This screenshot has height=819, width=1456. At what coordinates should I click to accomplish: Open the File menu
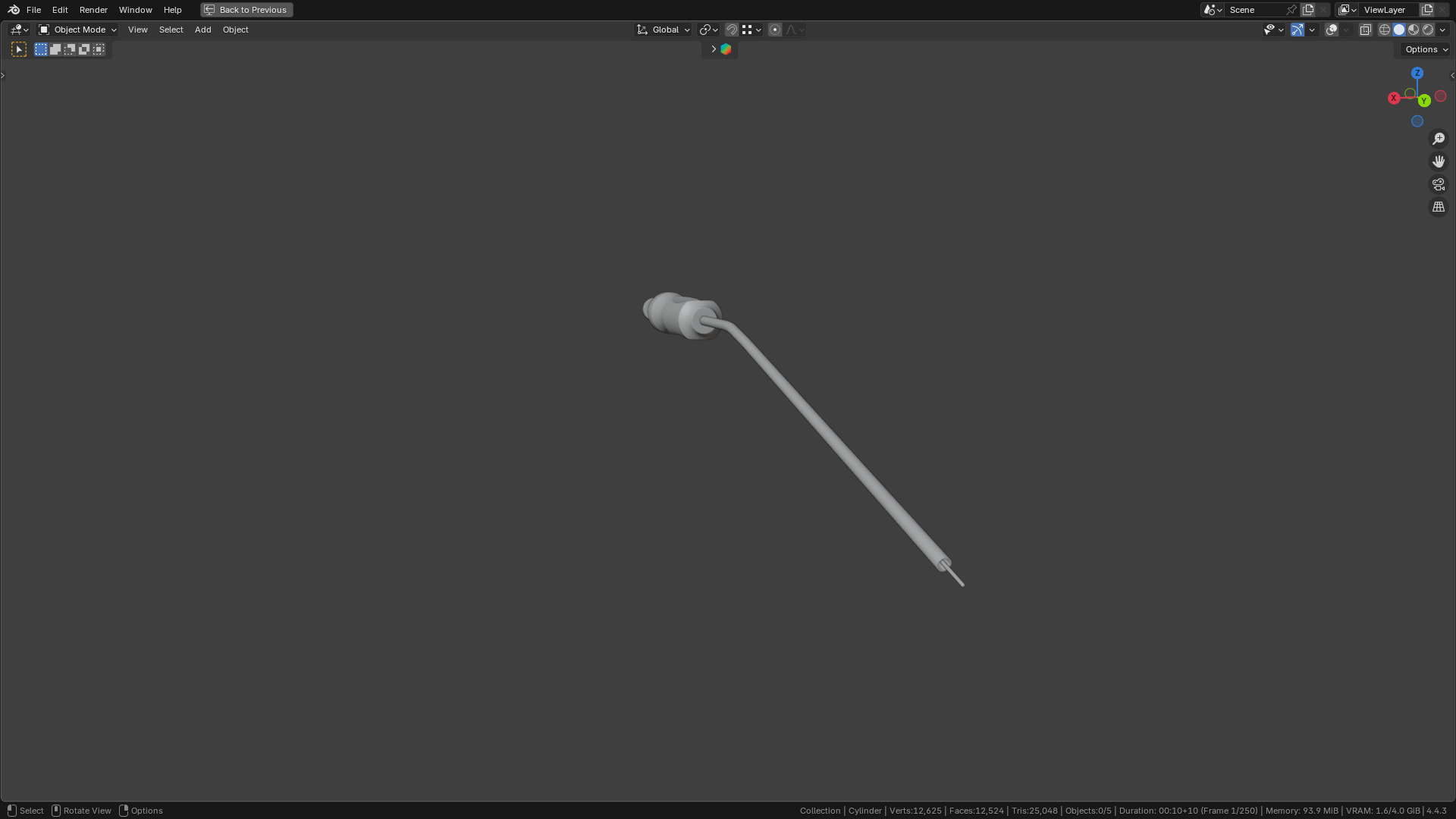click(x=33, y=10)
